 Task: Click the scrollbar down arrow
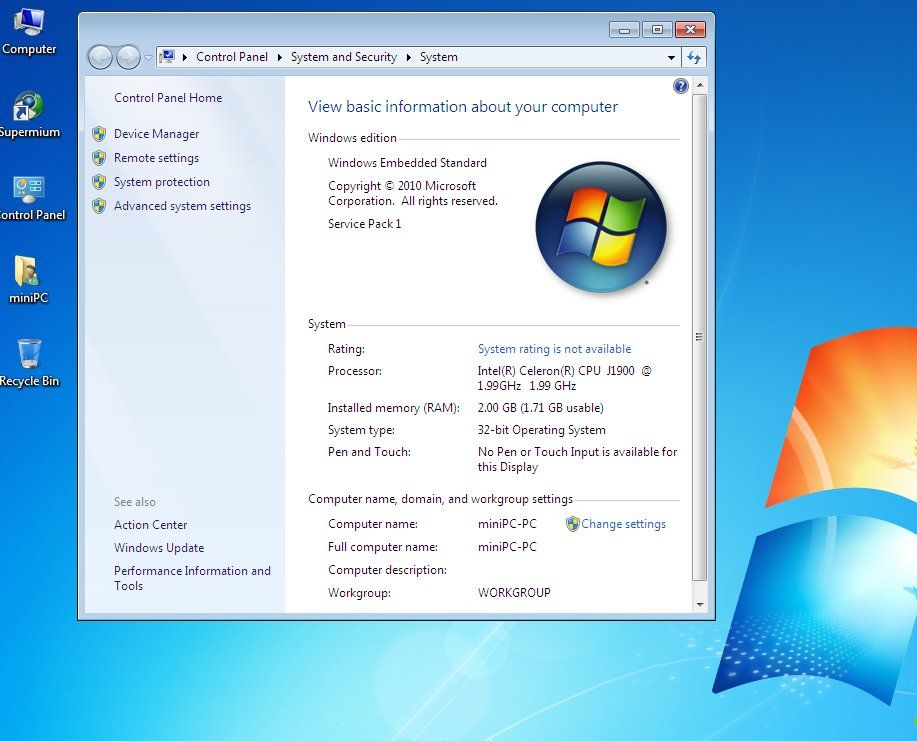pyautogui.click(x=699, y=605)
